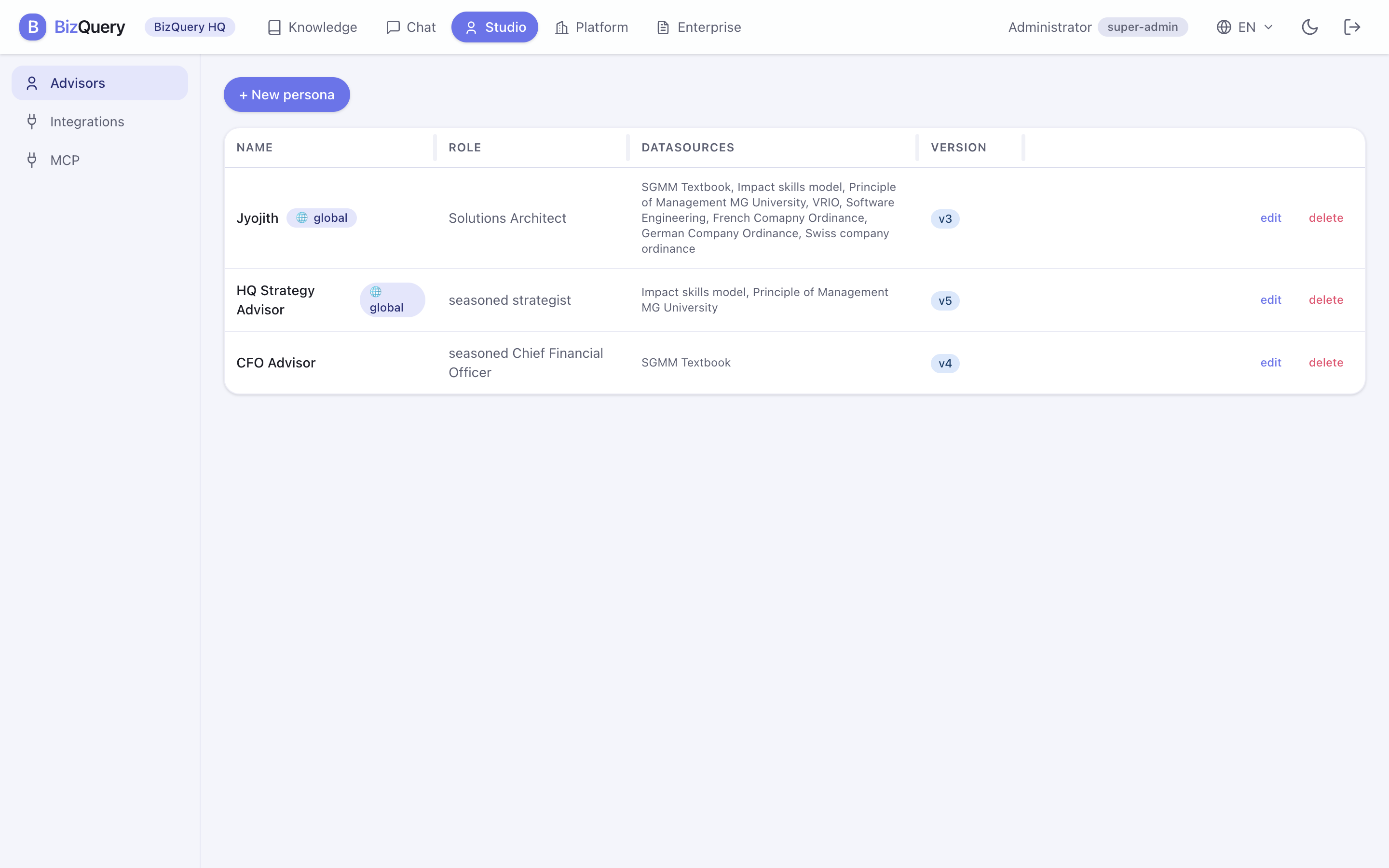
Task: Create a new persona
Action: click(287, 95)
